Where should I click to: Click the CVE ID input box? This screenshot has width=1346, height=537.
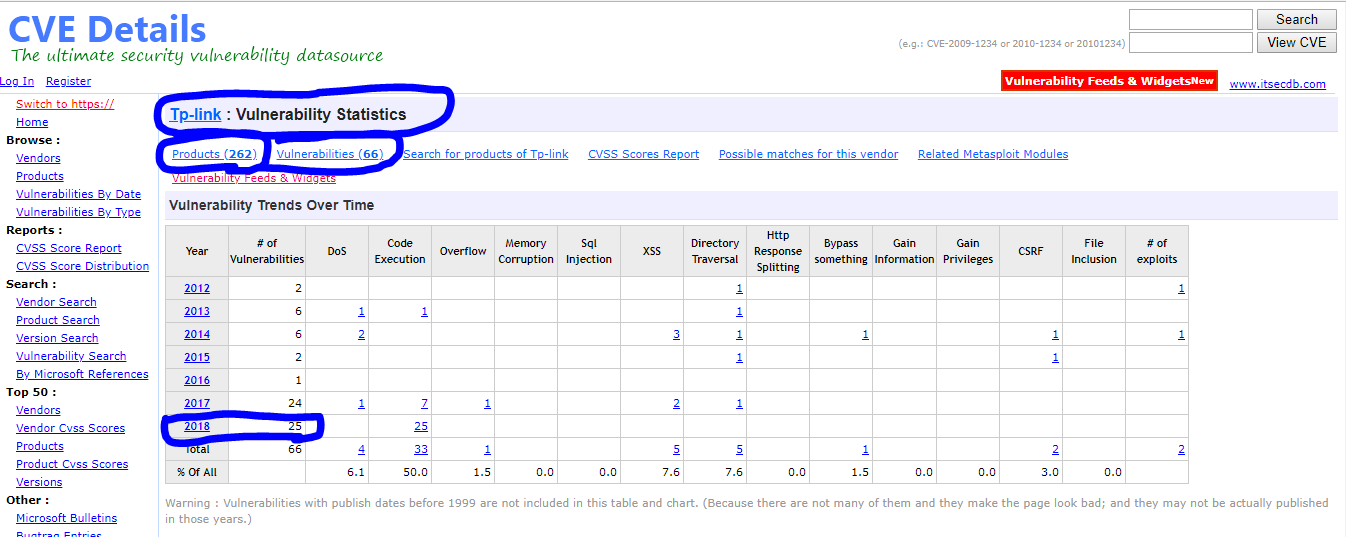(x=1190, y=42)
